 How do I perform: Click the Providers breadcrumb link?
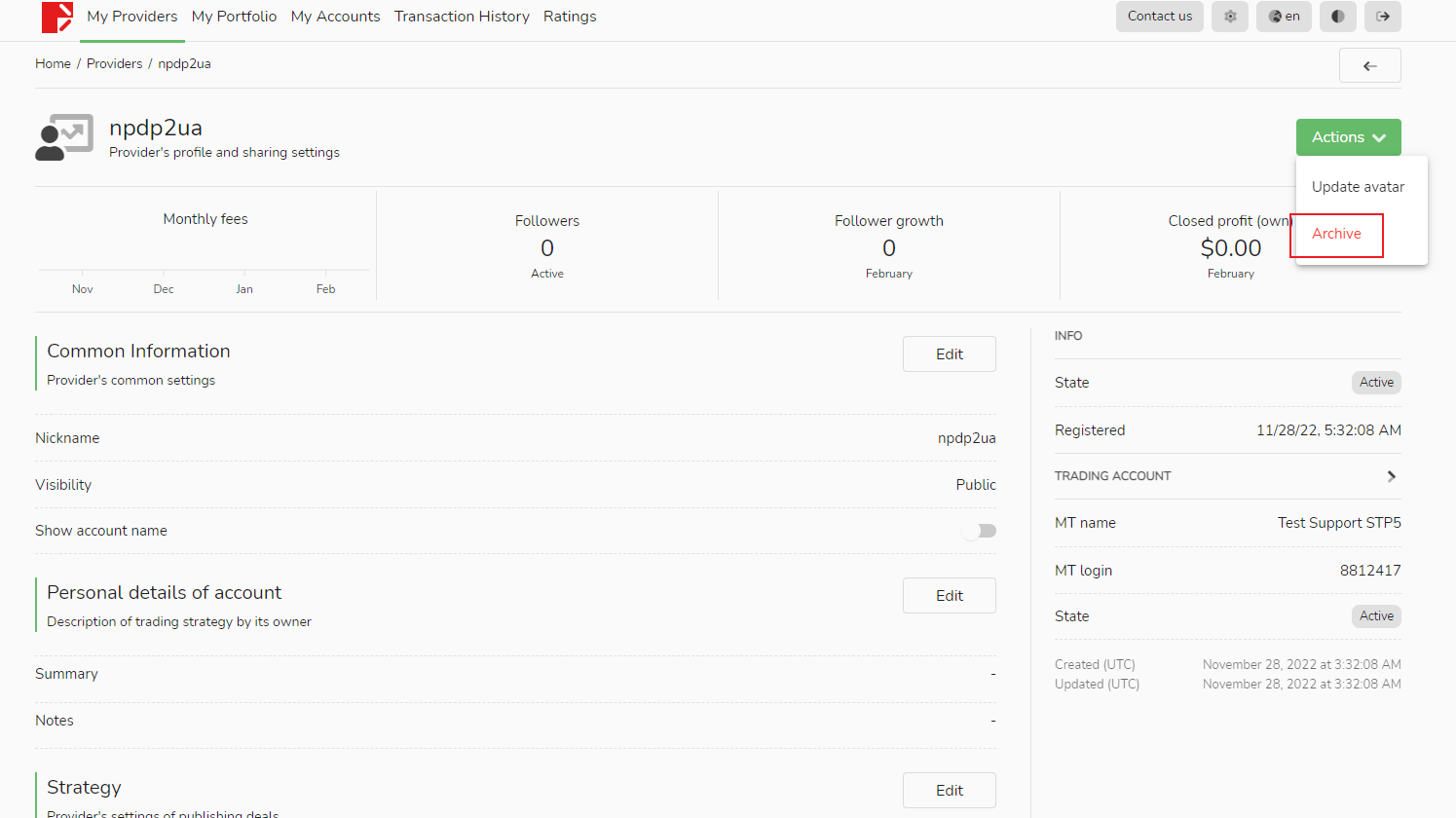tap(114, 63)
